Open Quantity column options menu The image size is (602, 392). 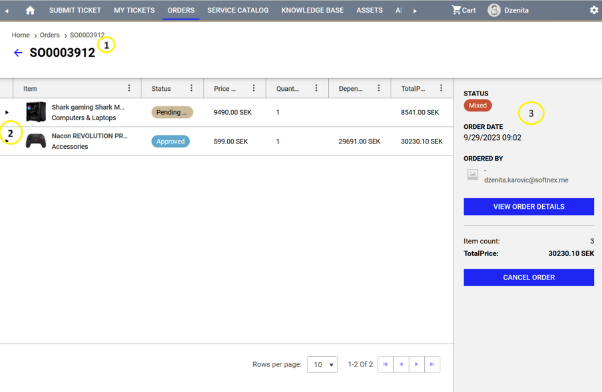click(x=316, y=88)
